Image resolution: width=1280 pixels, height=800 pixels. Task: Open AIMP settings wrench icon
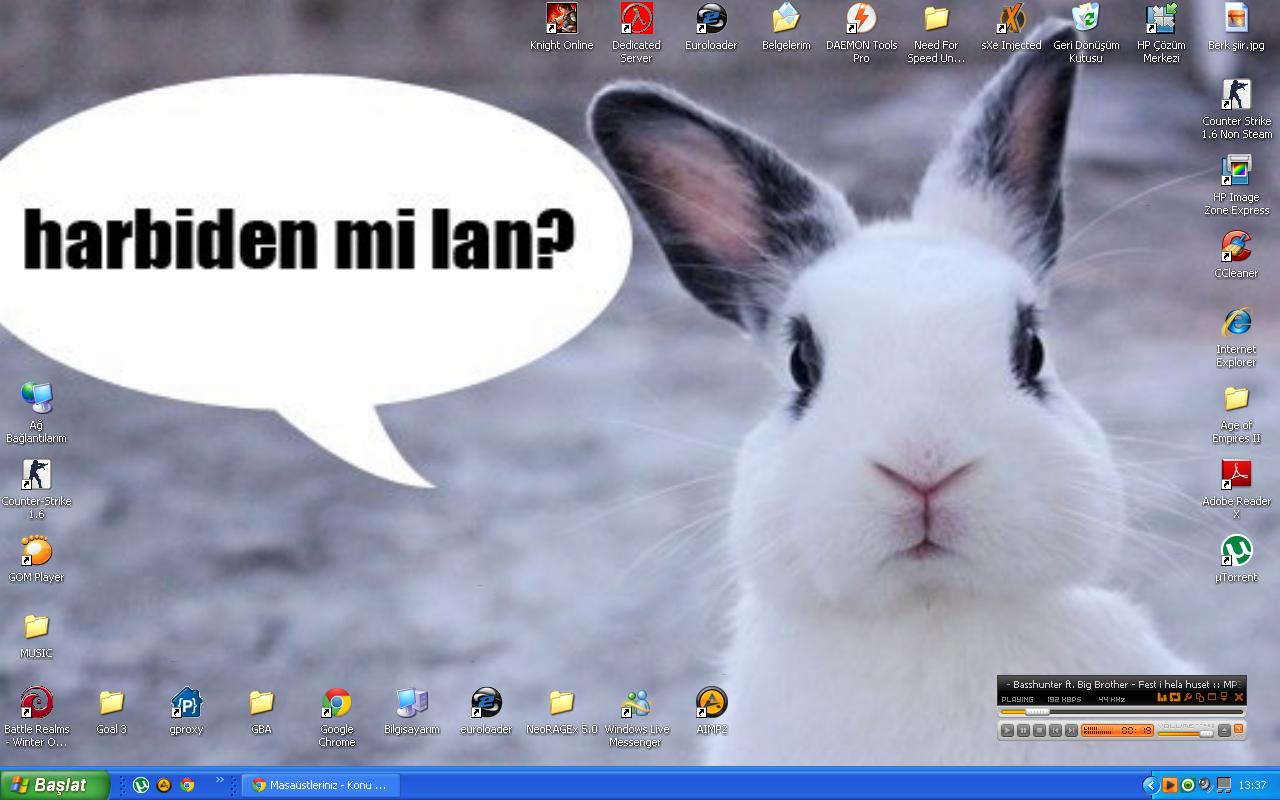tap(1187, 697)
